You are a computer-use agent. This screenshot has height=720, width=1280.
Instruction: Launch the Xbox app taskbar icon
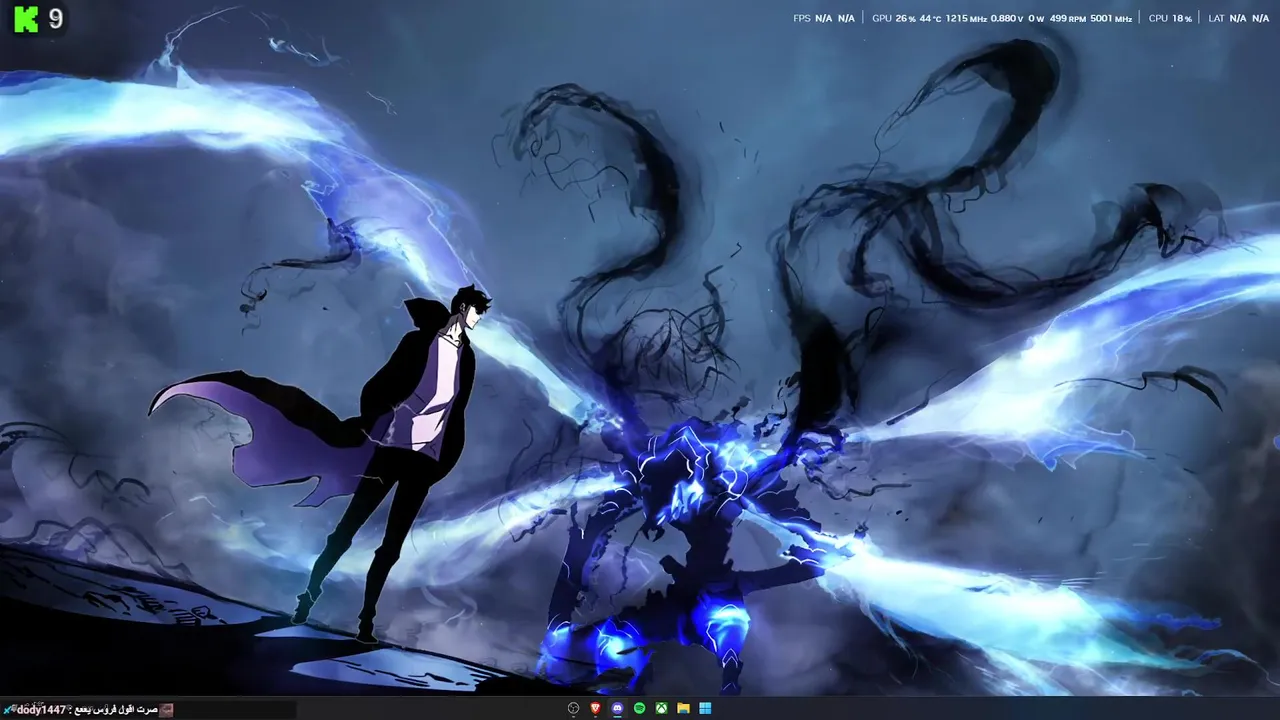(662, 708)
